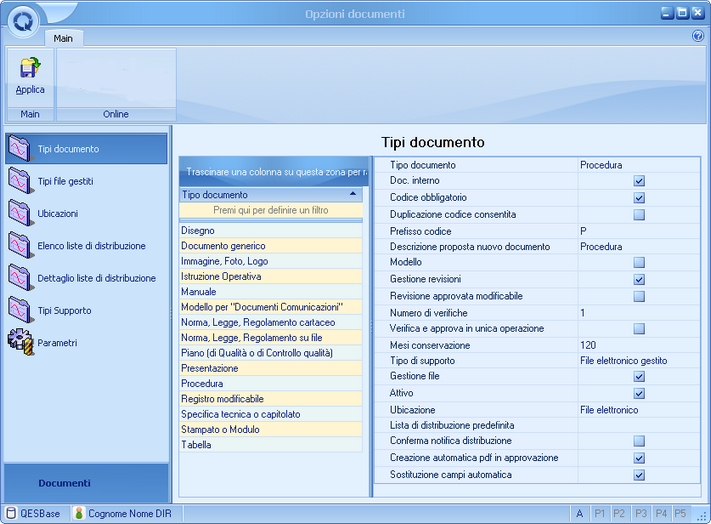Viewport: 711px width, 524px height.
Task: Check the Modello checkbox
Action: coord(639,262)
